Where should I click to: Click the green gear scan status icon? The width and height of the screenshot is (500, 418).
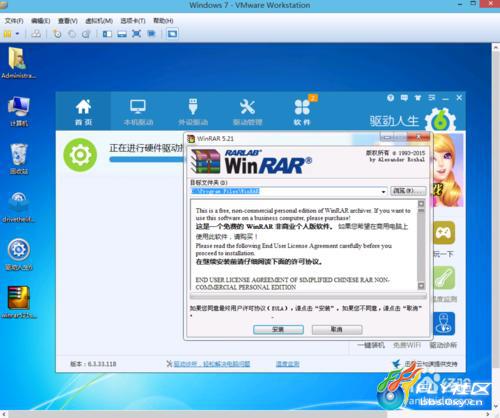tap(80, 155)
